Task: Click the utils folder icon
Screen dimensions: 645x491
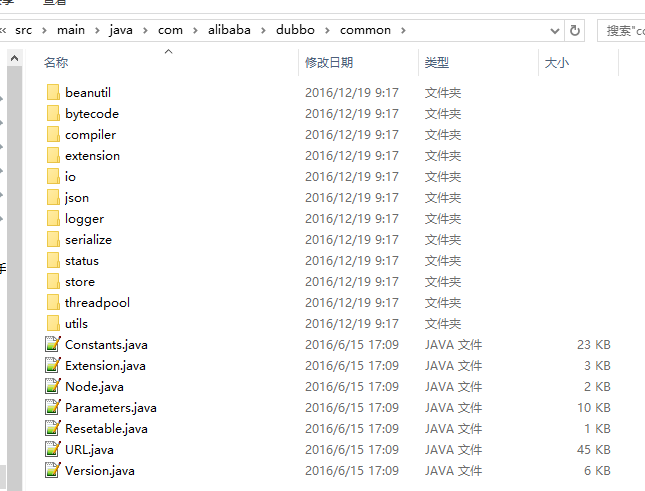Action: pyautogui.click(x=53, y=323)
